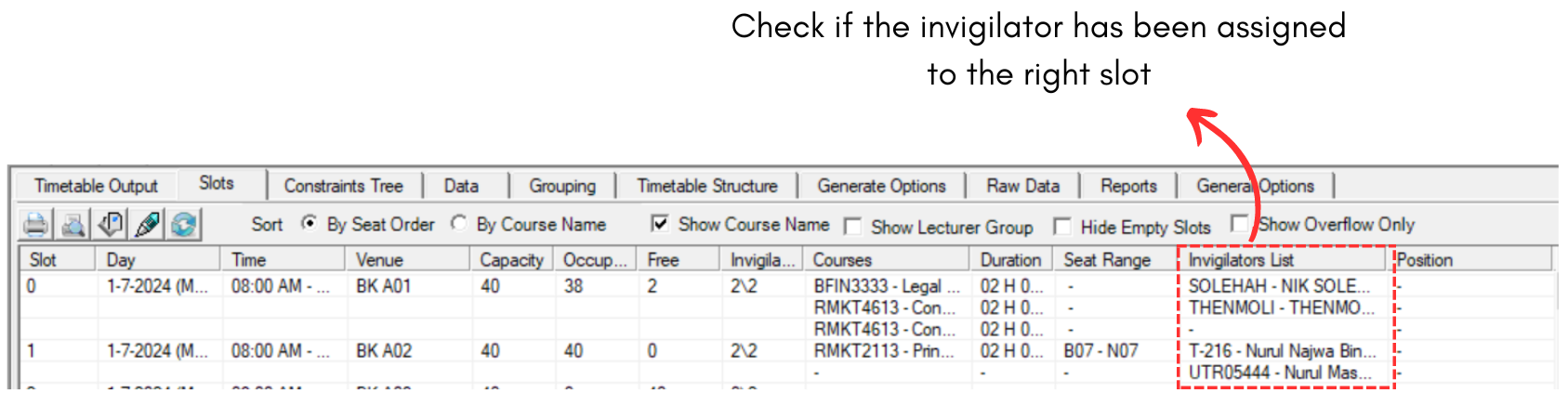Screen dimensions: 1568x393
Task: Choose By Course Name sorting option
Action: pyautogui.click(x=459, y=224)
